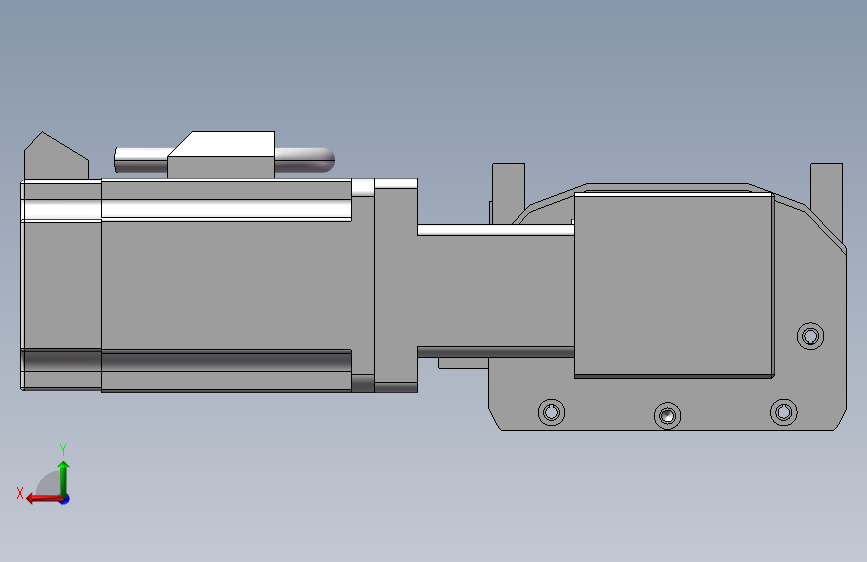Select the rounded cylindrical pin atop the motor

click(x=306, y=160)
